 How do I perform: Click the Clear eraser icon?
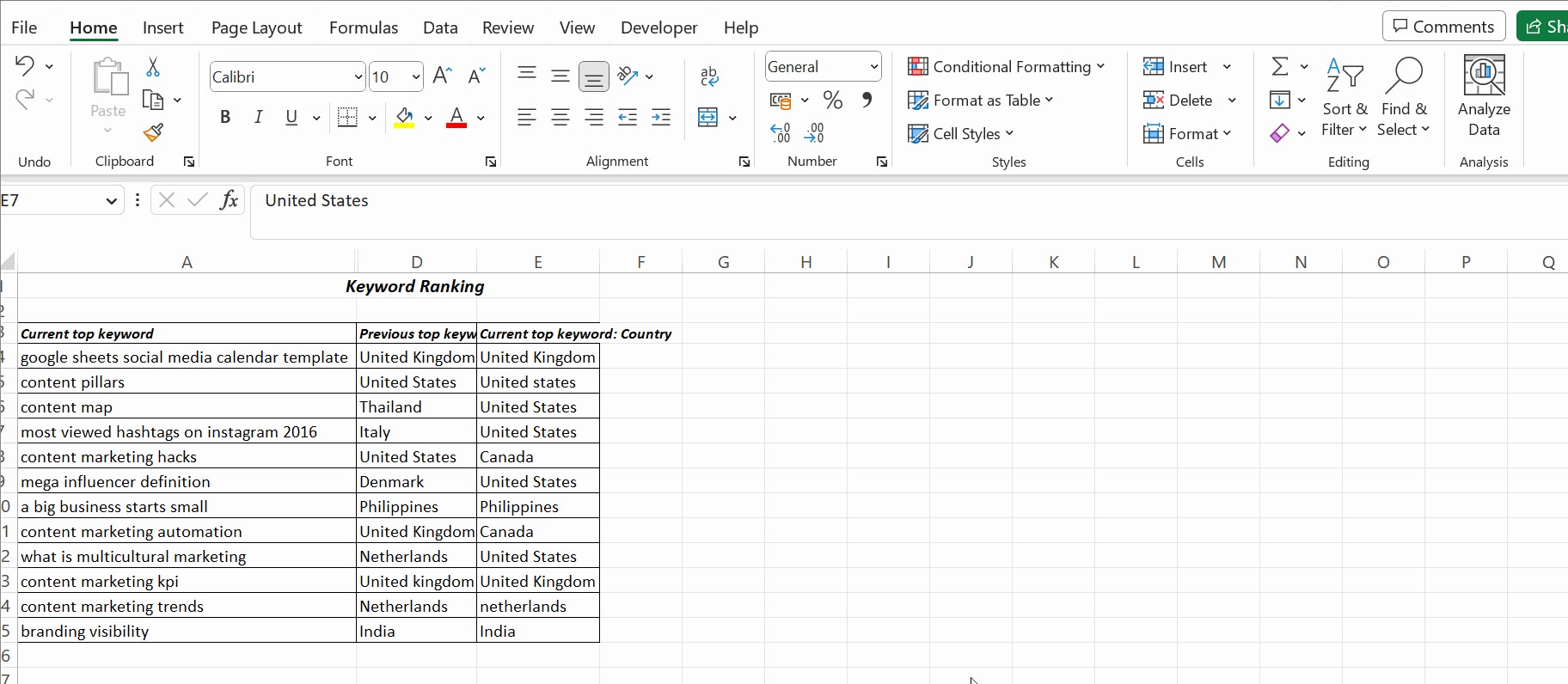tap(1280, 133)
